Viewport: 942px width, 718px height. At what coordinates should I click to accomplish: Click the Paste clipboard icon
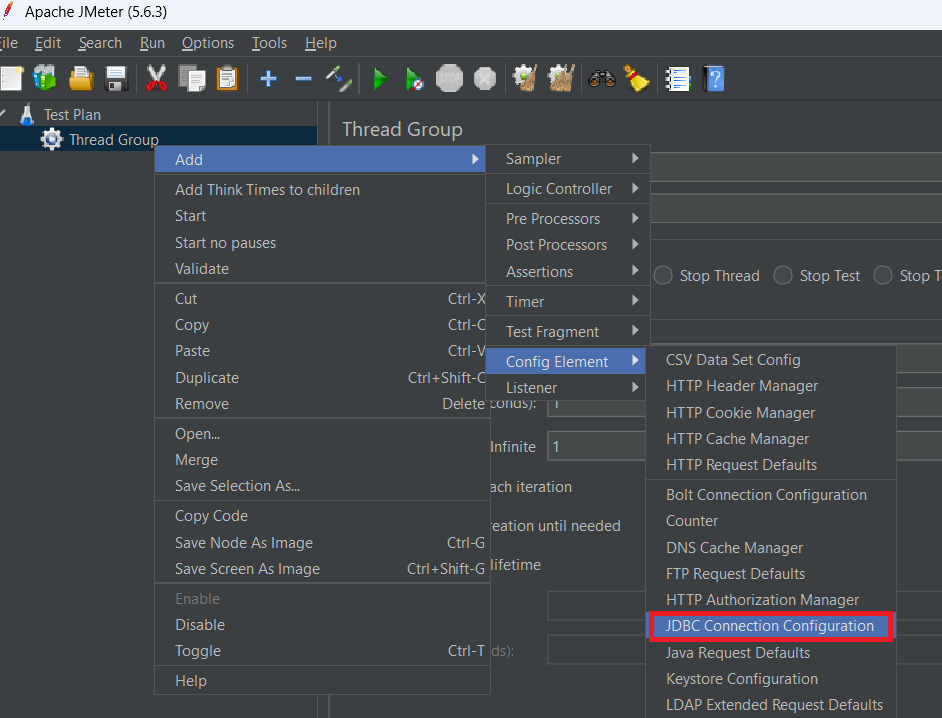227,79
